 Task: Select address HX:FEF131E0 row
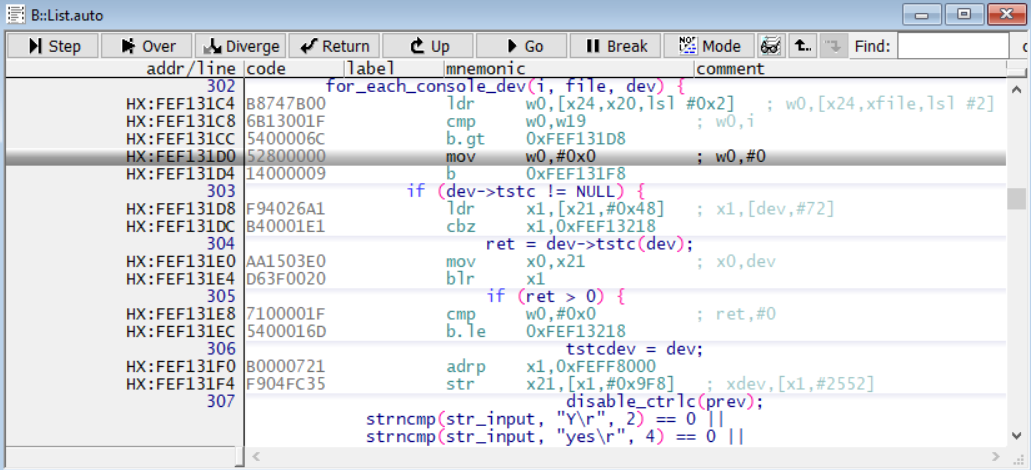506,262
